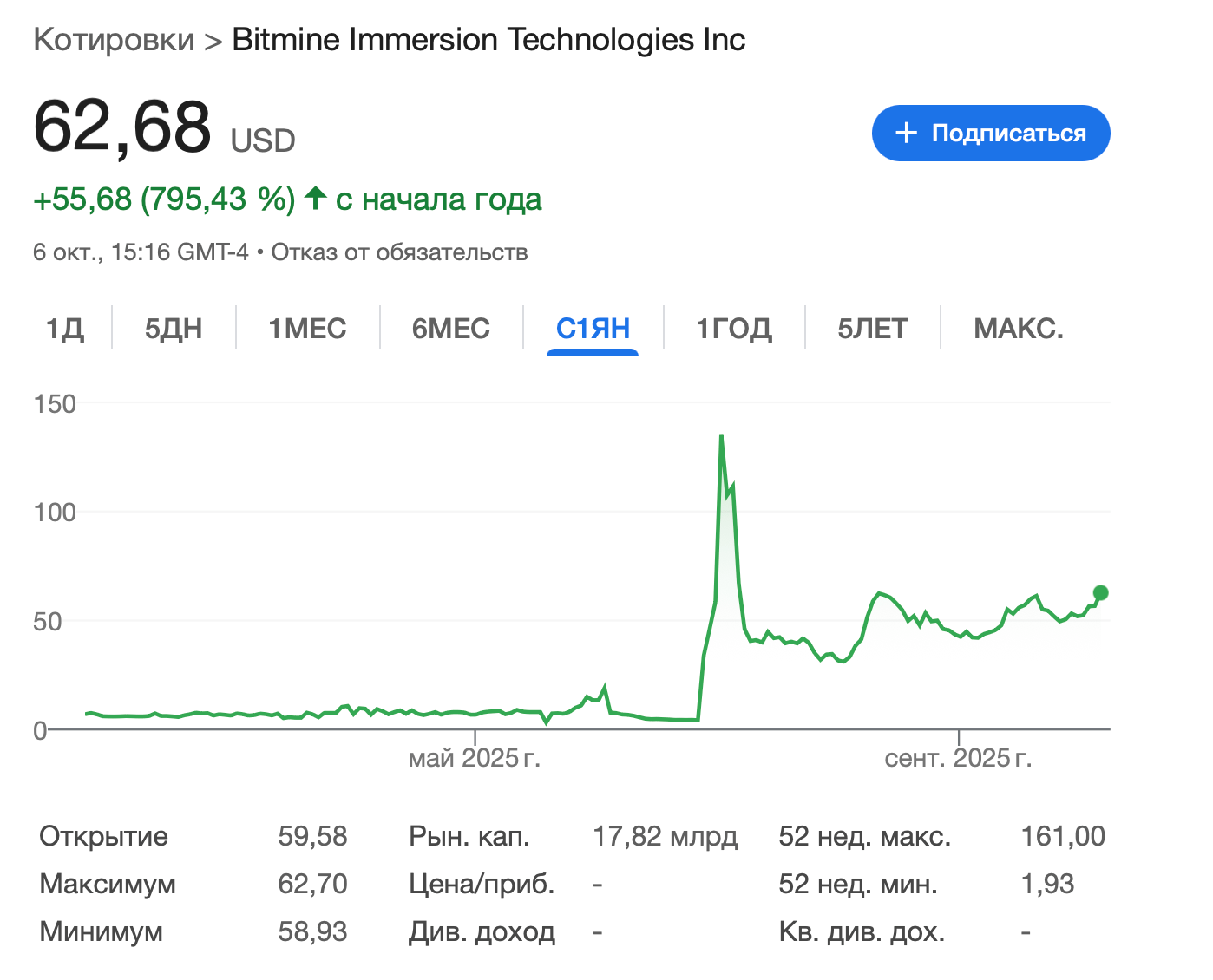
Task: Open the Отказ от обязательств disclaimer link
Action: pyautogui.click(x=399, y=252)
